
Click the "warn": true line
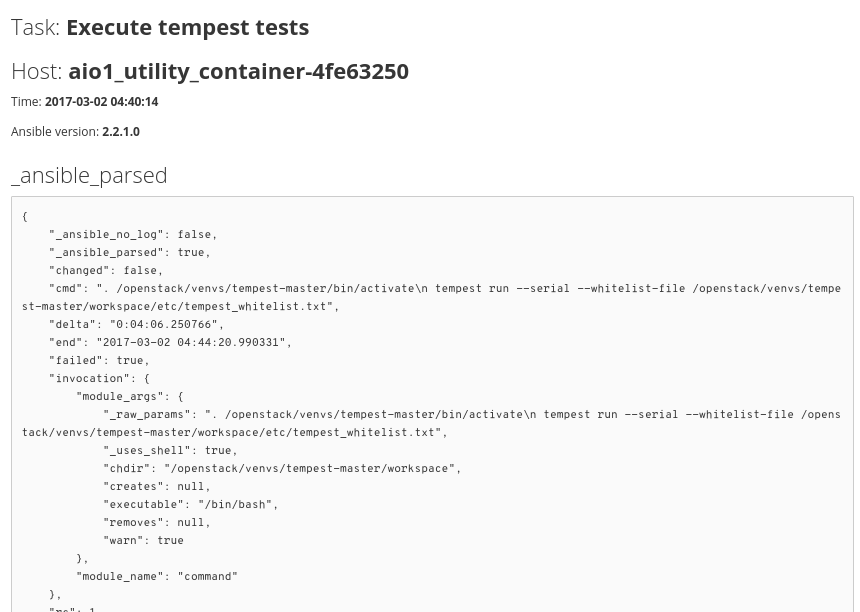pos(143,541)
